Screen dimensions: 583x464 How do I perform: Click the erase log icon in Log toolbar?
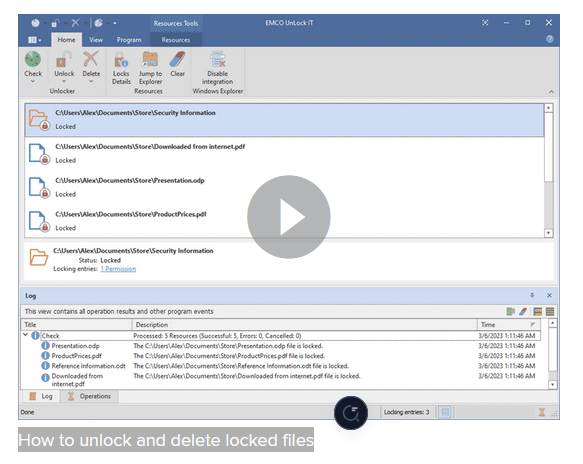pyautogui.click(x=523, y=312)
